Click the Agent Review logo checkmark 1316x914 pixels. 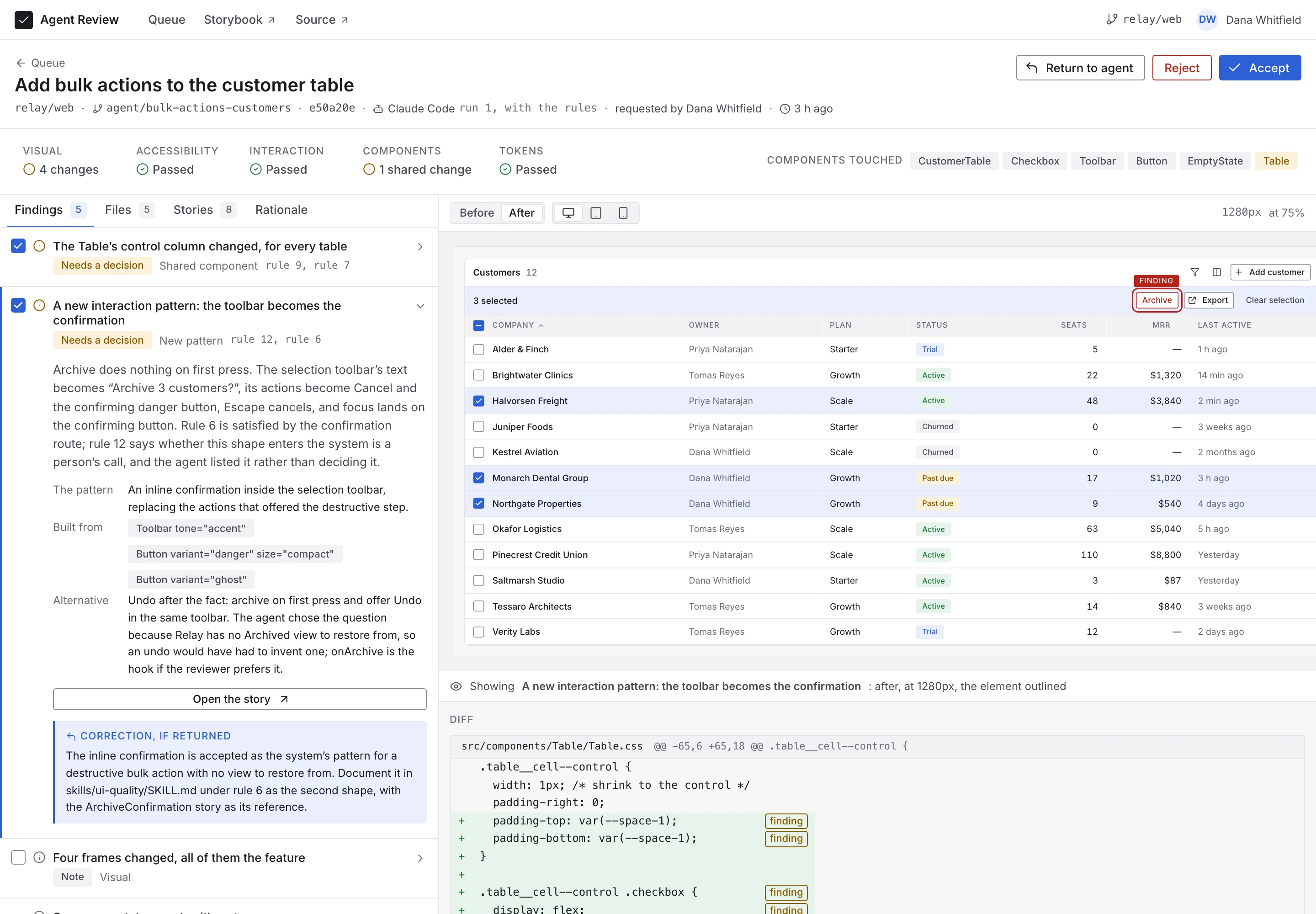tap(23, 20)
